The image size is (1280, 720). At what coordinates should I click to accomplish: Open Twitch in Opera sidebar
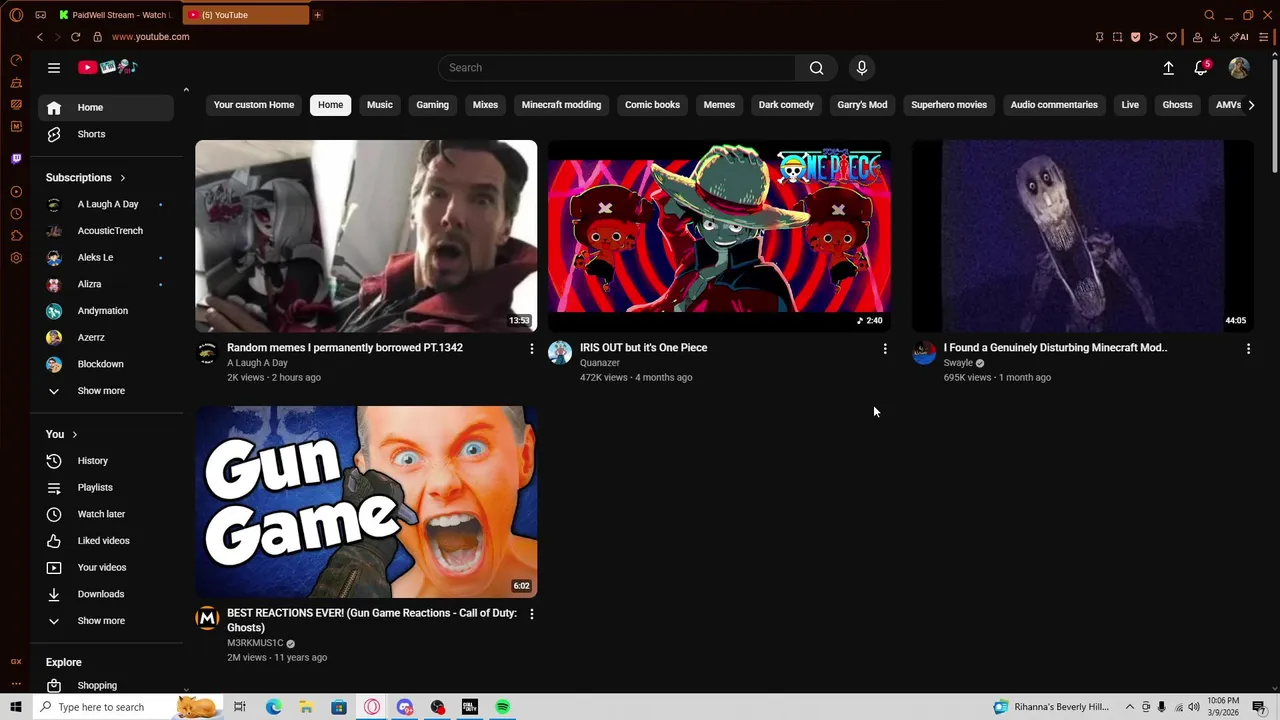16,159
